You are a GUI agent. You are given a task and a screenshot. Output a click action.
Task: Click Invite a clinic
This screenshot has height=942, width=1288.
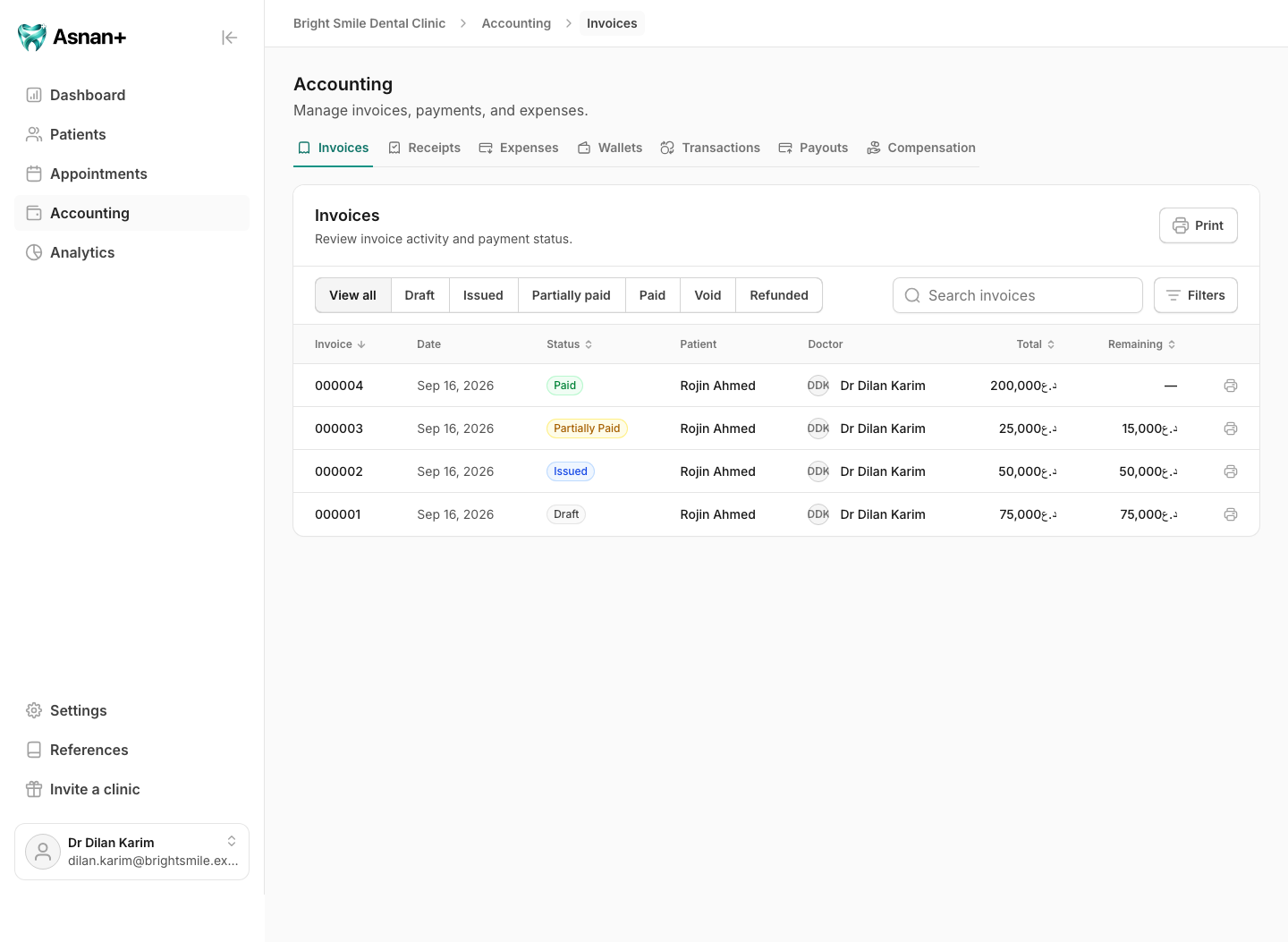[x=131, y=789]
